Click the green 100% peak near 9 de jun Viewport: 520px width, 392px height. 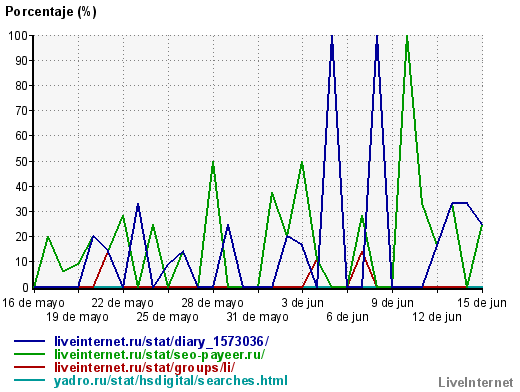coord(407,37)
